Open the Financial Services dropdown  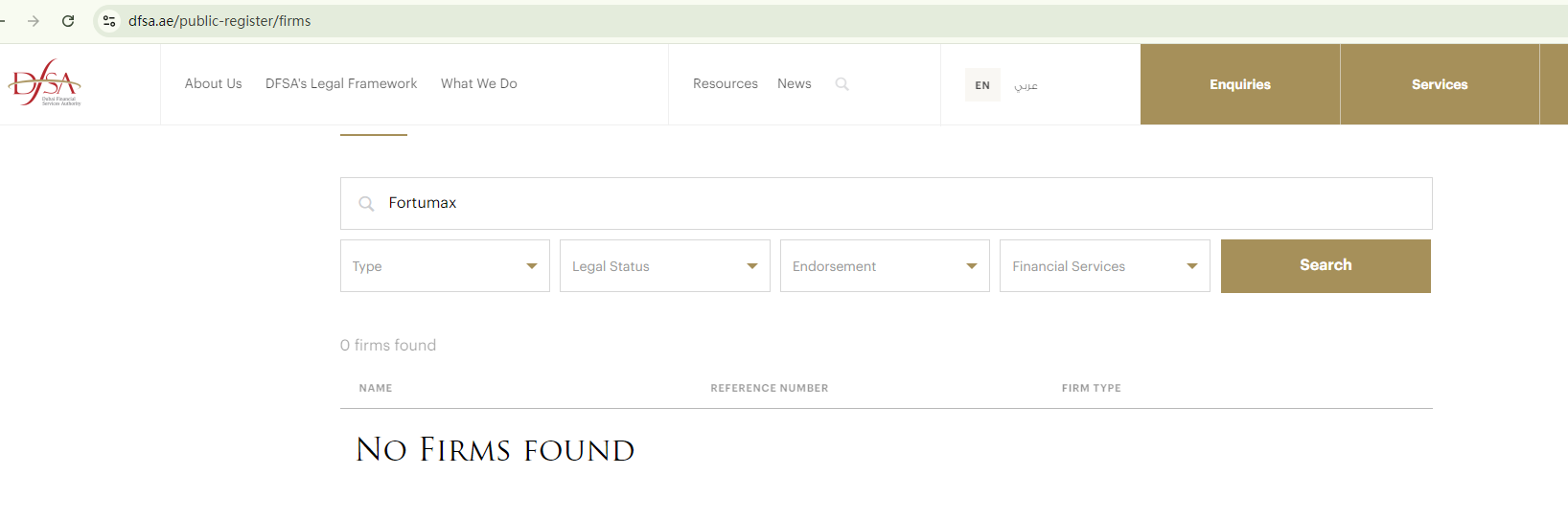pos(1105,266)
